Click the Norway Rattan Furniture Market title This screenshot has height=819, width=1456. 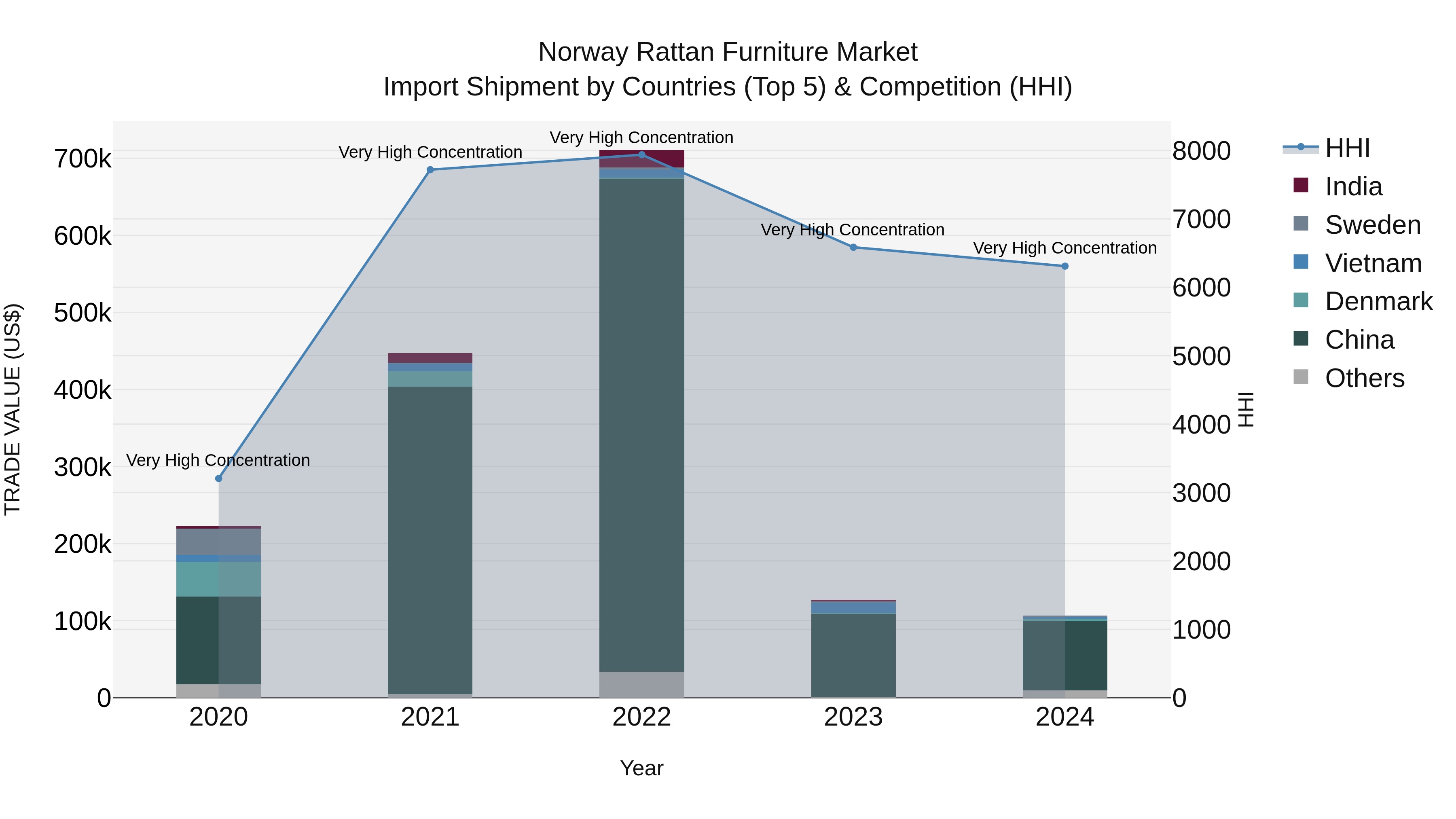click(728, 52)
